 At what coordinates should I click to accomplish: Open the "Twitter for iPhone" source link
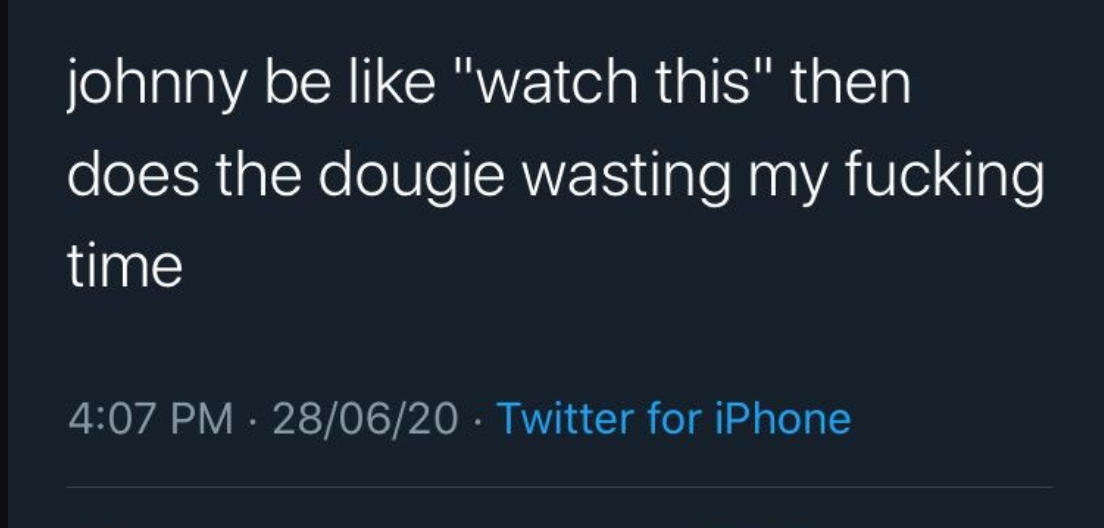tap(673, 417)
